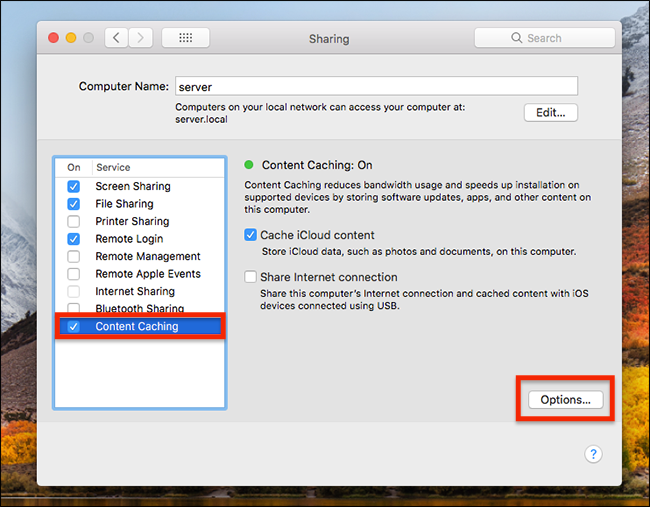This screenshot has height=507, width=650.
Task: Select Remote Management service row
Action: point(140,257)
